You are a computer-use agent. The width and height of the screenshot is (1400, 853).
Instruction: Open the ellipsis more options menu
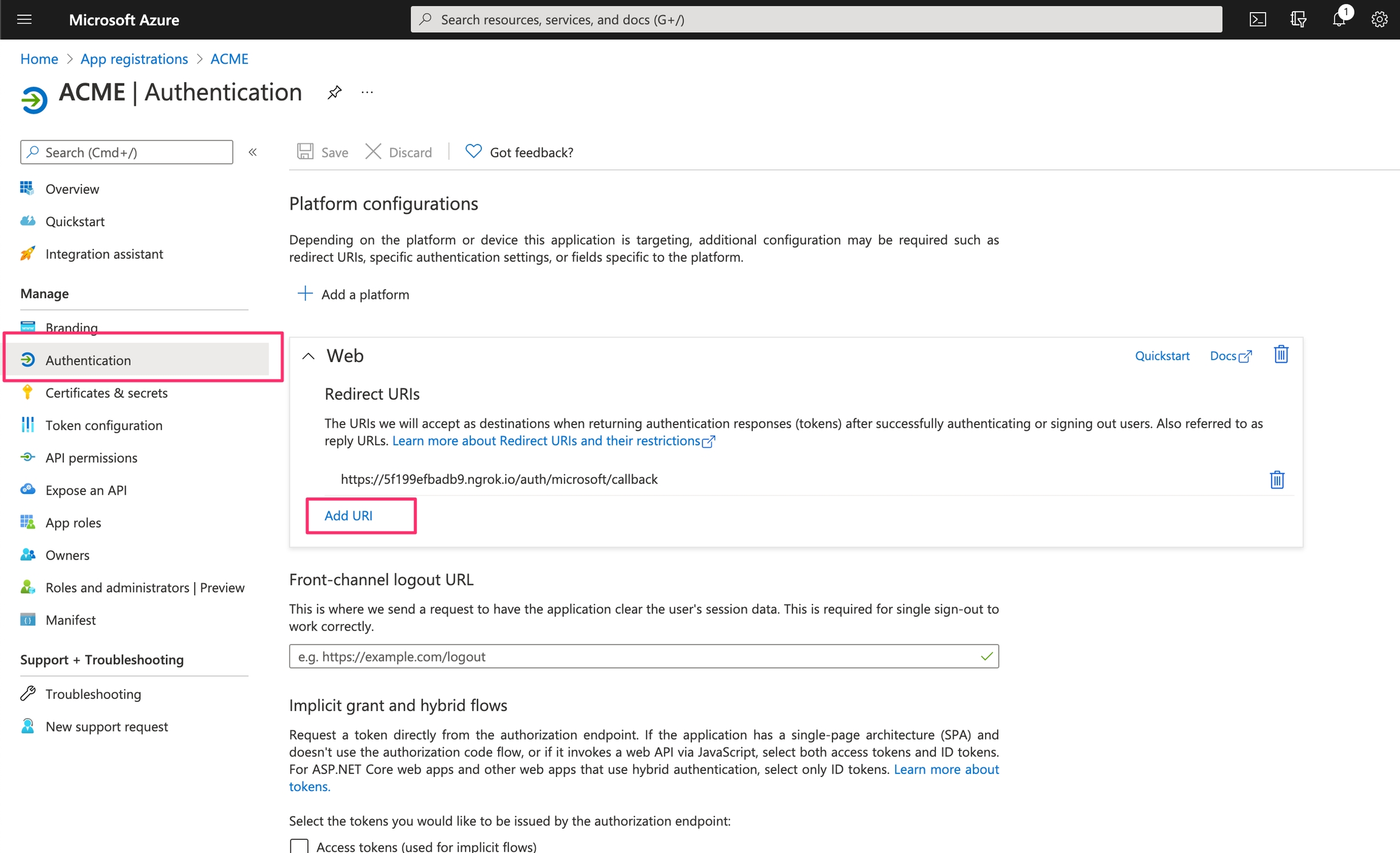point(367,92)
